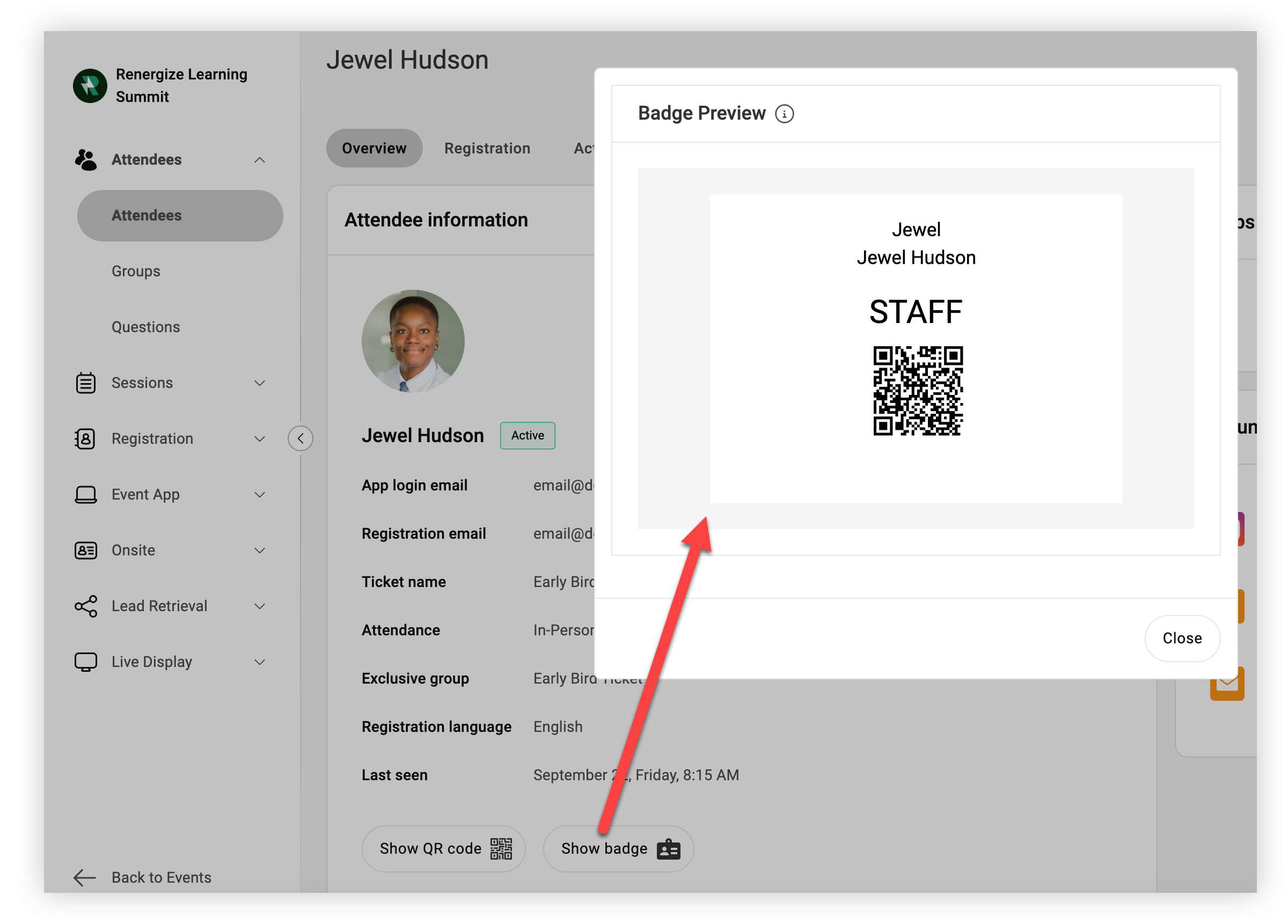Image resolution: width=1288 pixels, height=924 pixels.
Task: Select the Overview tab
Action: [374, 148]
